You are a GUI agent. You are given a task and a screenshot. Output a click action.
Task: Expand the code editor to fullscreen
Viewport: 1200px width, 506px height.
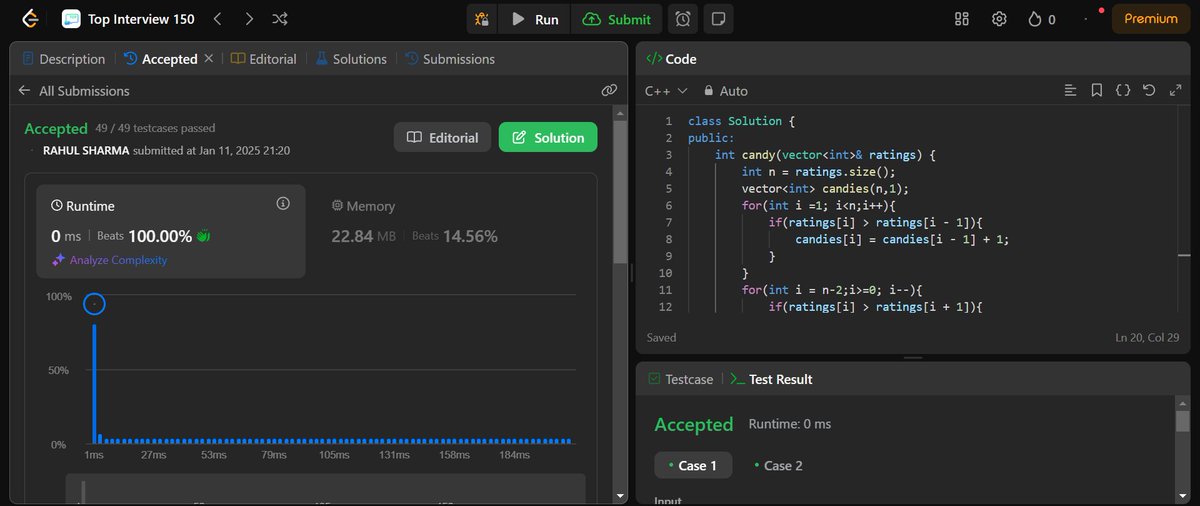(1175, 90)
